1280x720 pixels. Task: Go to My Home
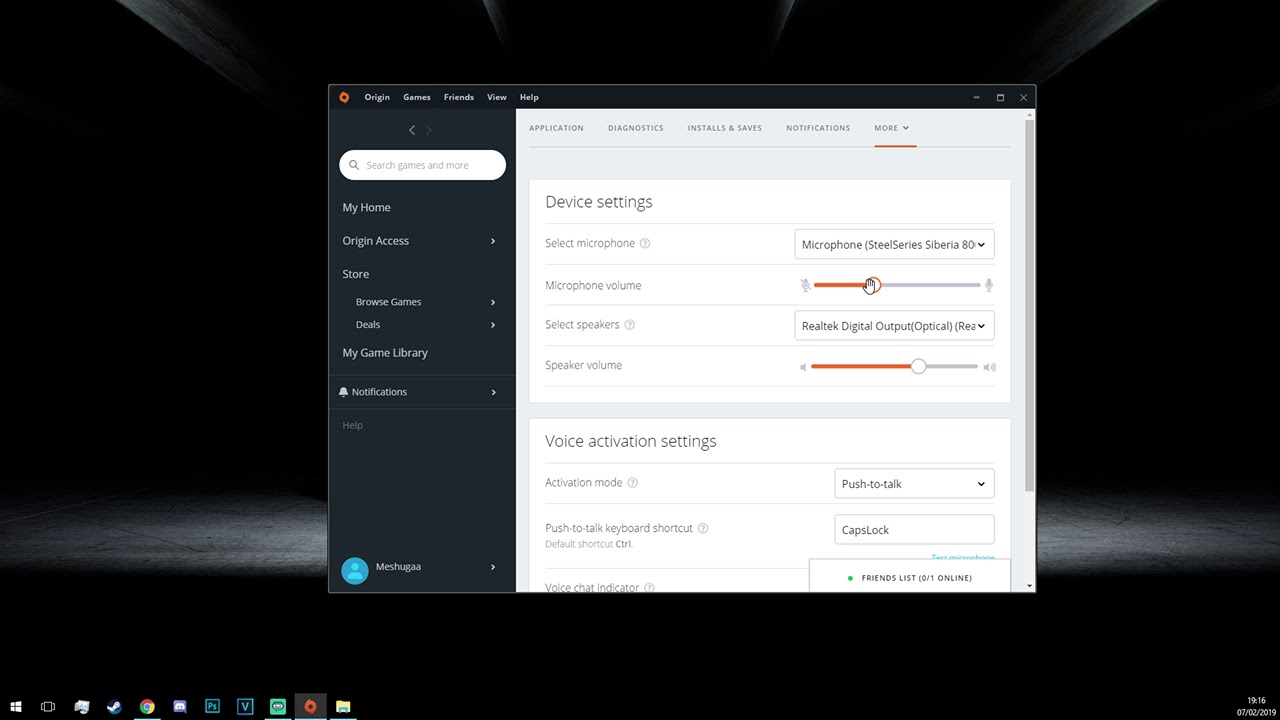(367, 208)
